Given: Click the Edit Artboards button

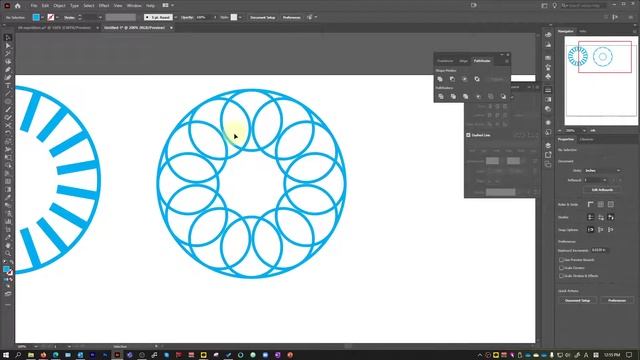Looking at the screenshot, I should click(602, 190).
